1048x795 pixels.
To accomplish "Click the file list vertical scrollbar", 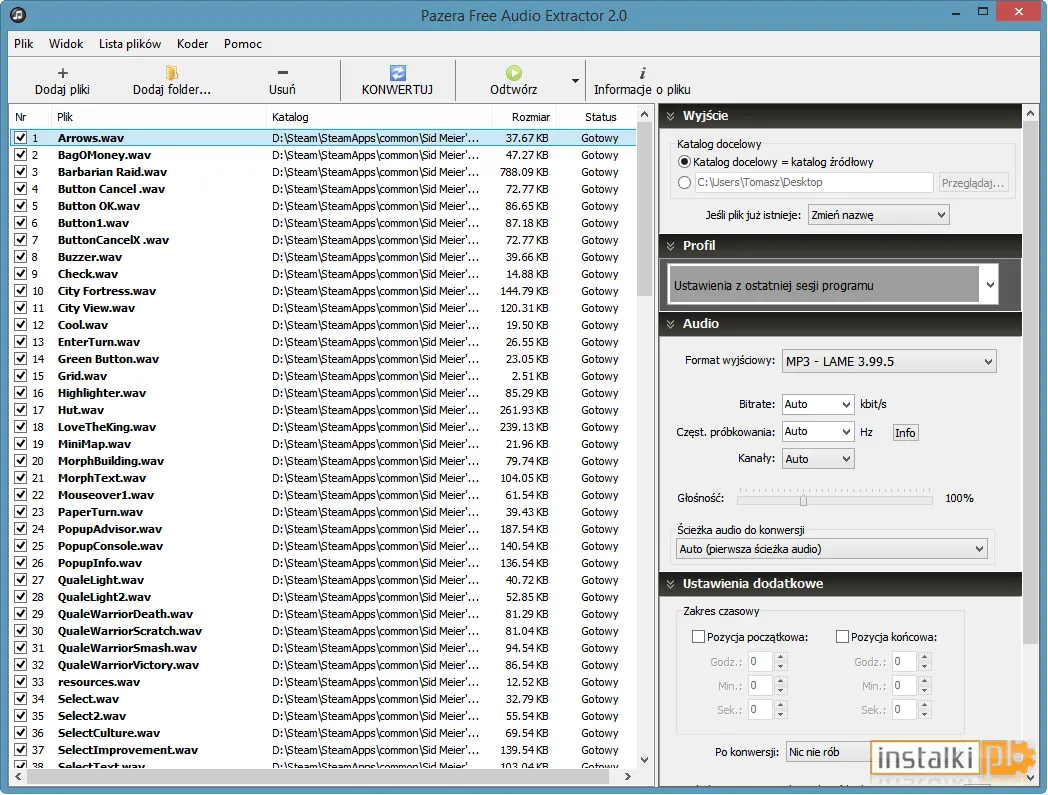I will click(x=644, y=209).
